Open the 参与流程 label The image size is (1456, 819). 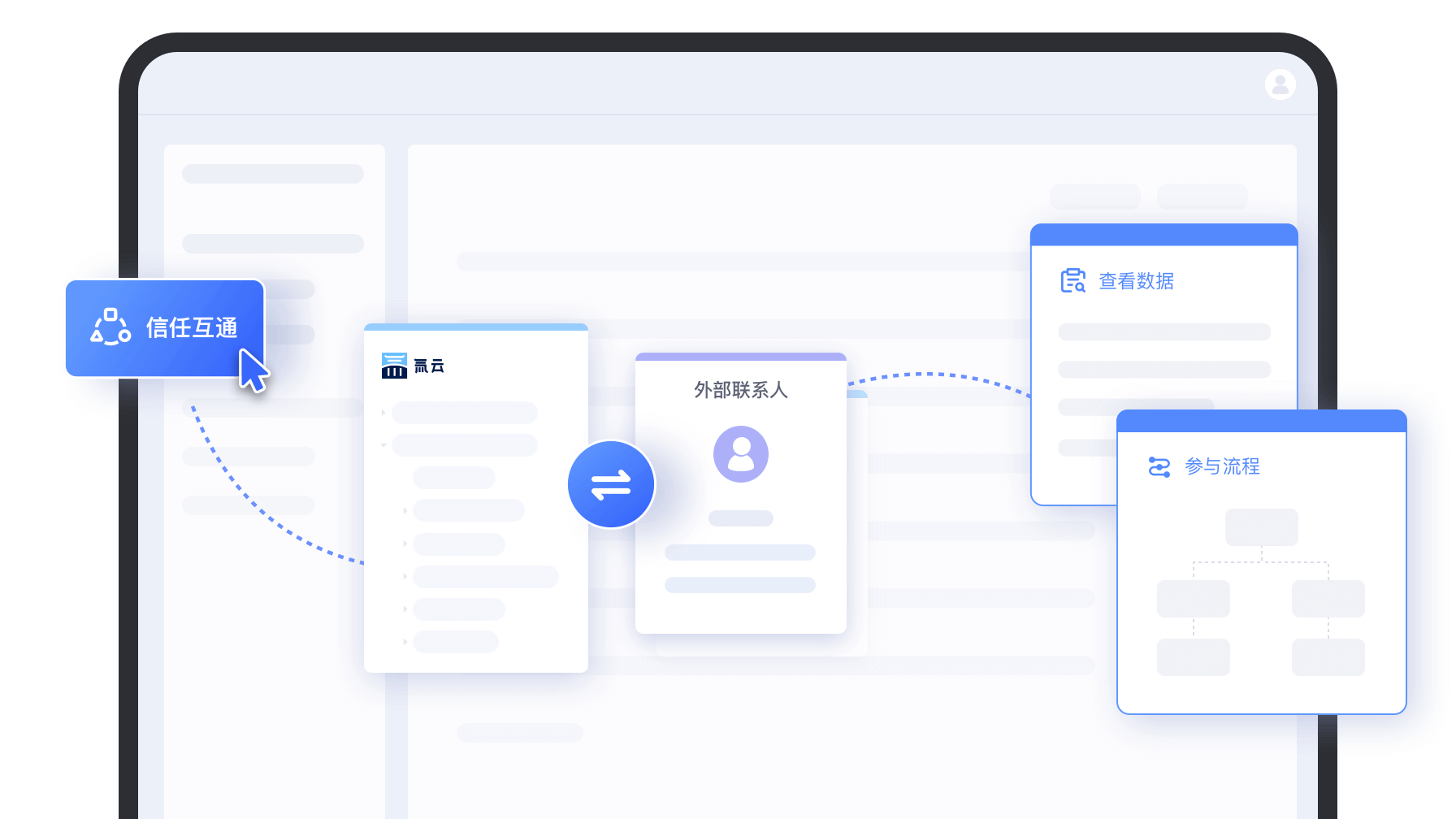pos(1222,467)
